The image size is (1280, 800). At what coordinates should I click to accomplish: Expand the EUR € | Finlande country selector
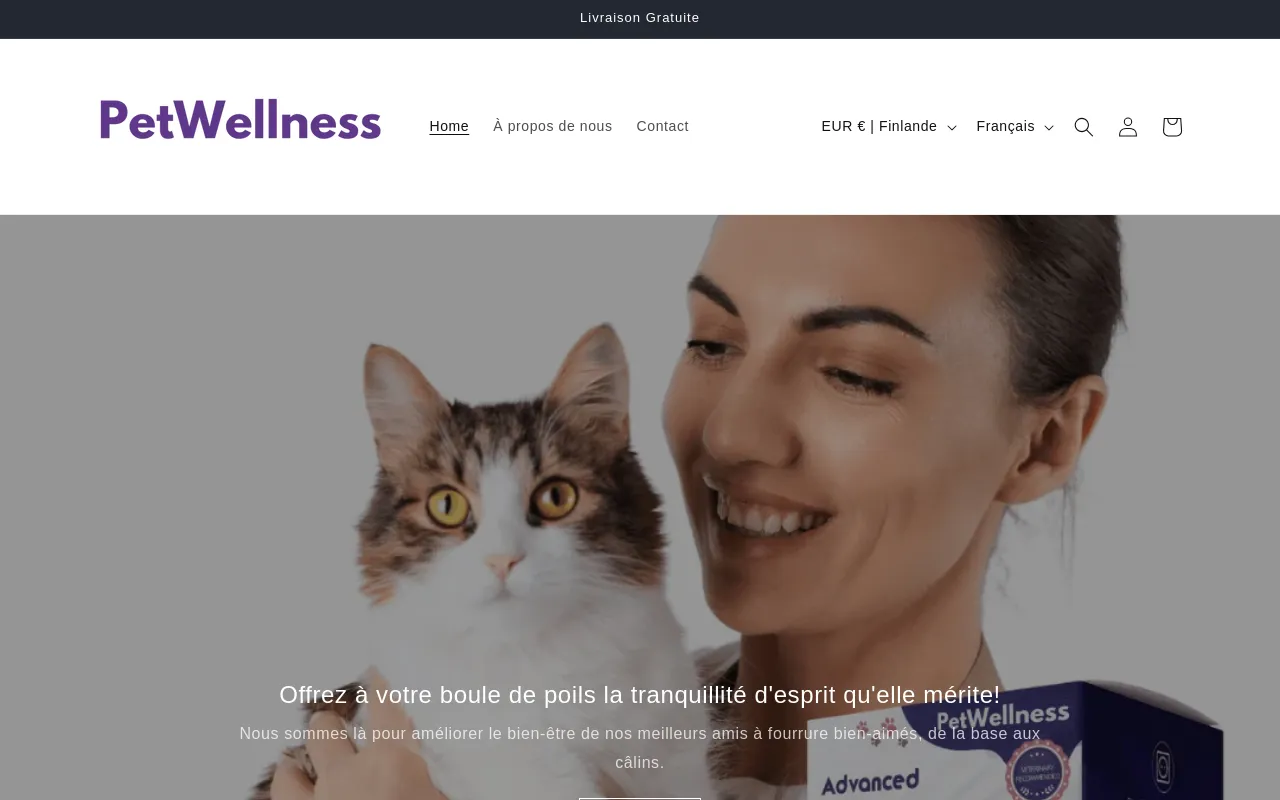click(x=889, y=127)
